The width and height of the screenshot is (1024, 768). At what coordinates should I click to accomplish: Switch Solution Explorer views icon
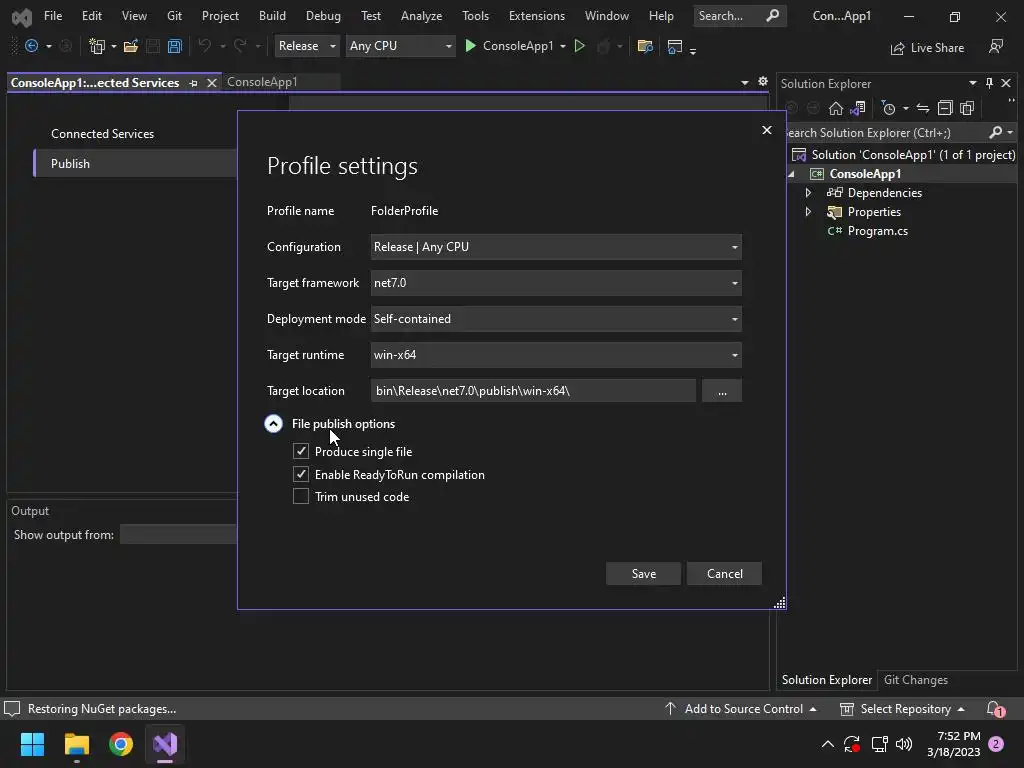857,108
